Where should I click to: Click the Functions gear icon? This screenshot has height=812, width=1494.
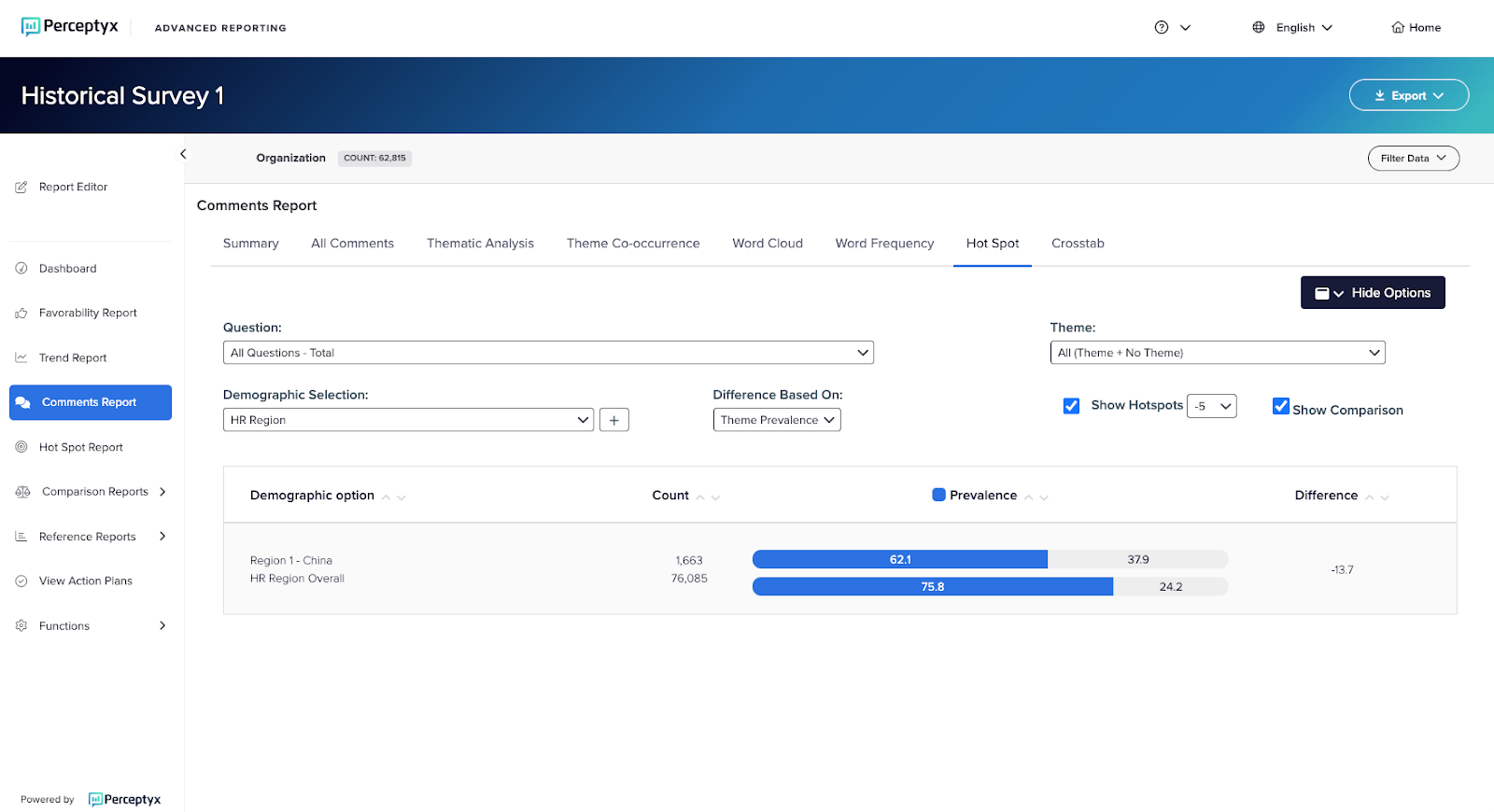point(21,625)
